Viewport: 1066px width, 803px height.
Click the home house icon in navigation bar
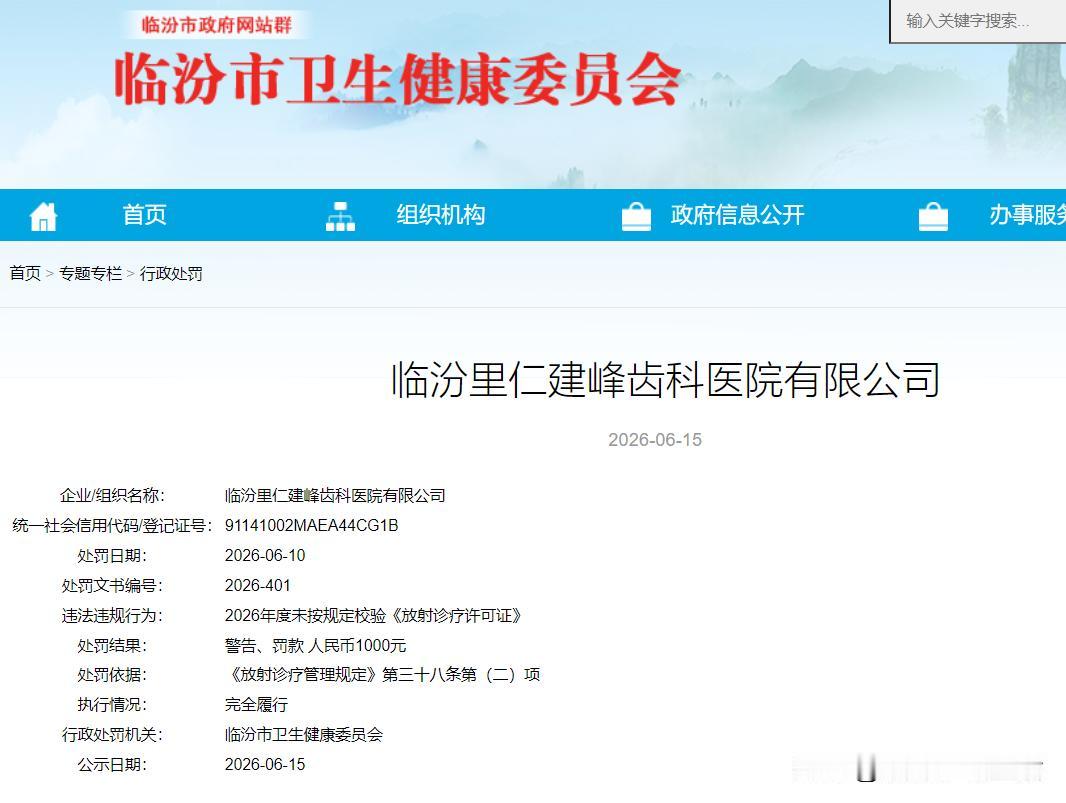pos(44,217)
